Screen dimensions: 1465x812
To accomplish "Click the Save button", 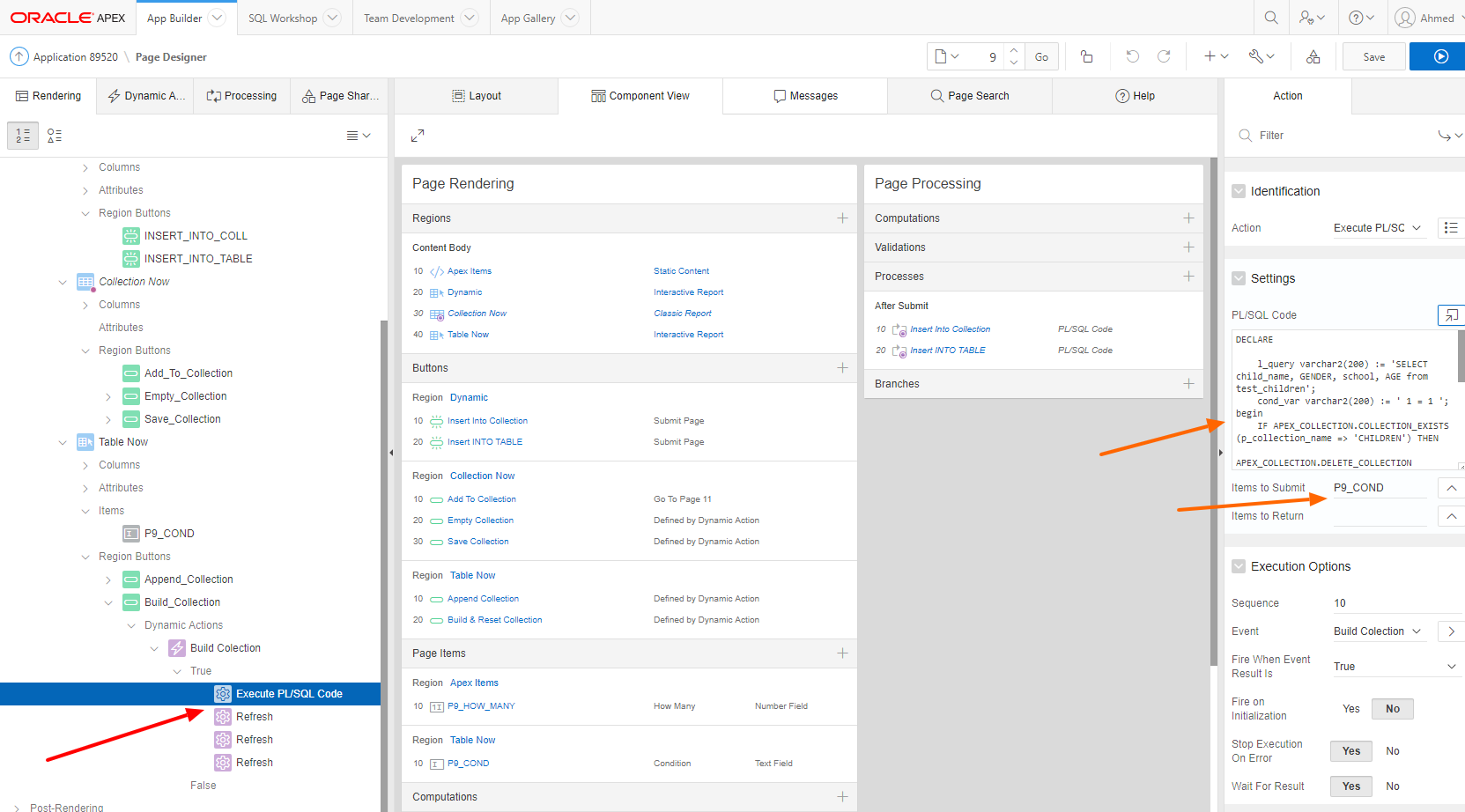I will (x=1373, y=57).
